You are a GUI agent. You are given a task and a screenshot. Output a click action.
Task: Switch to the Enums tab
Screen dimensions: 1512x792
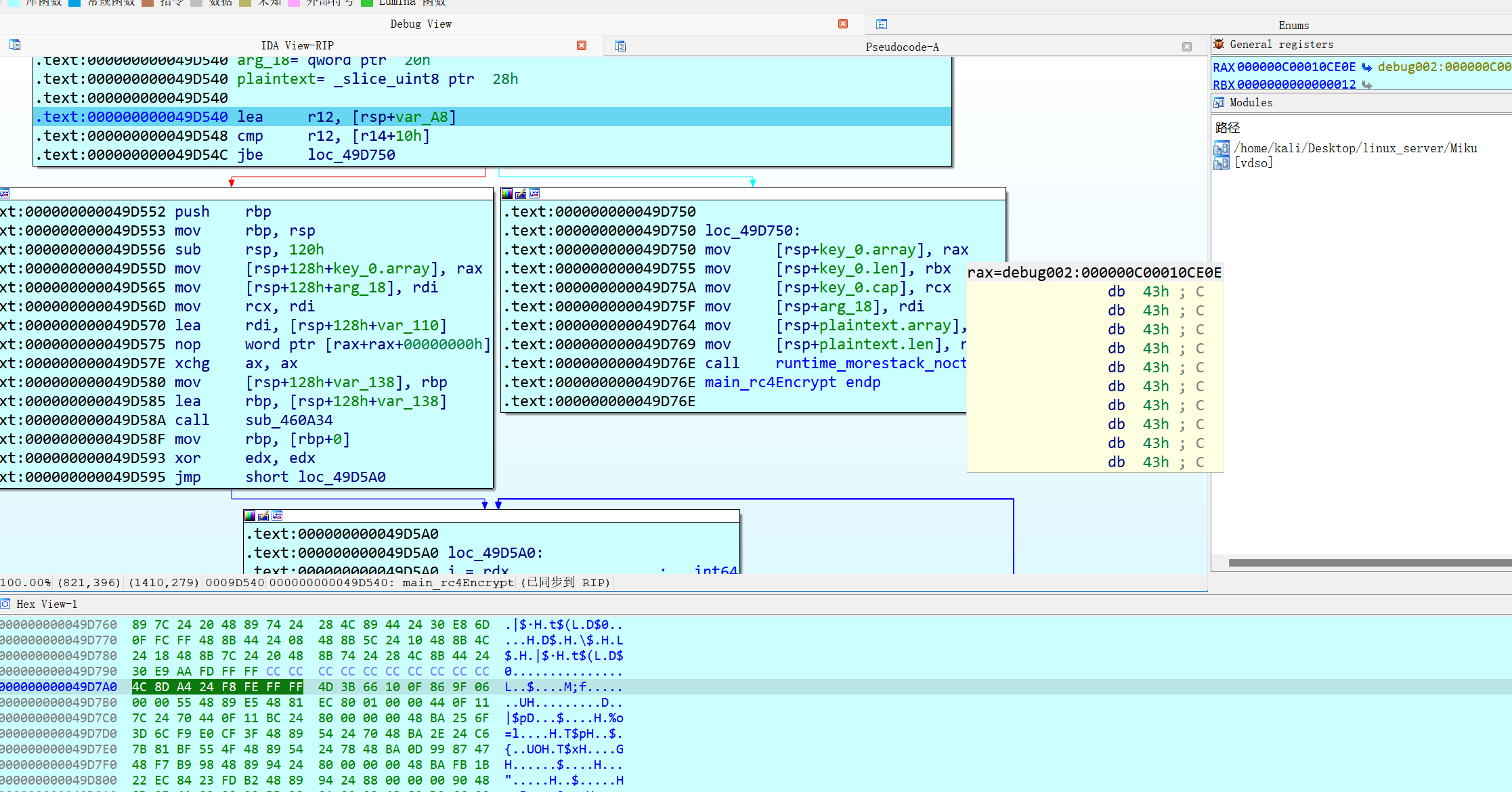click(x=1293, y=25)
